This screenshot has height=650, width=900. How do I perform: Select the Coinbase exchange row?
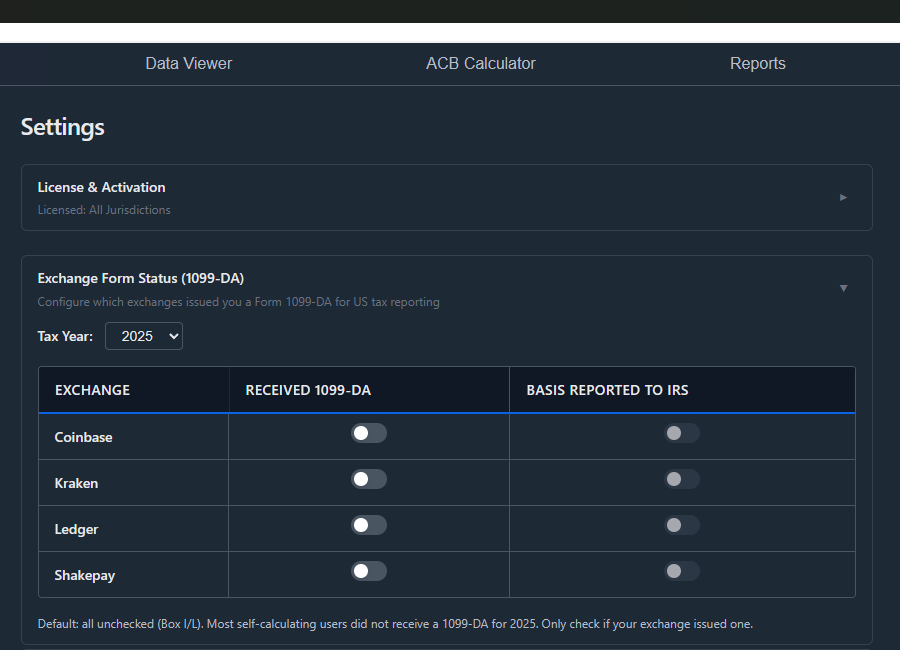(83, 437)
